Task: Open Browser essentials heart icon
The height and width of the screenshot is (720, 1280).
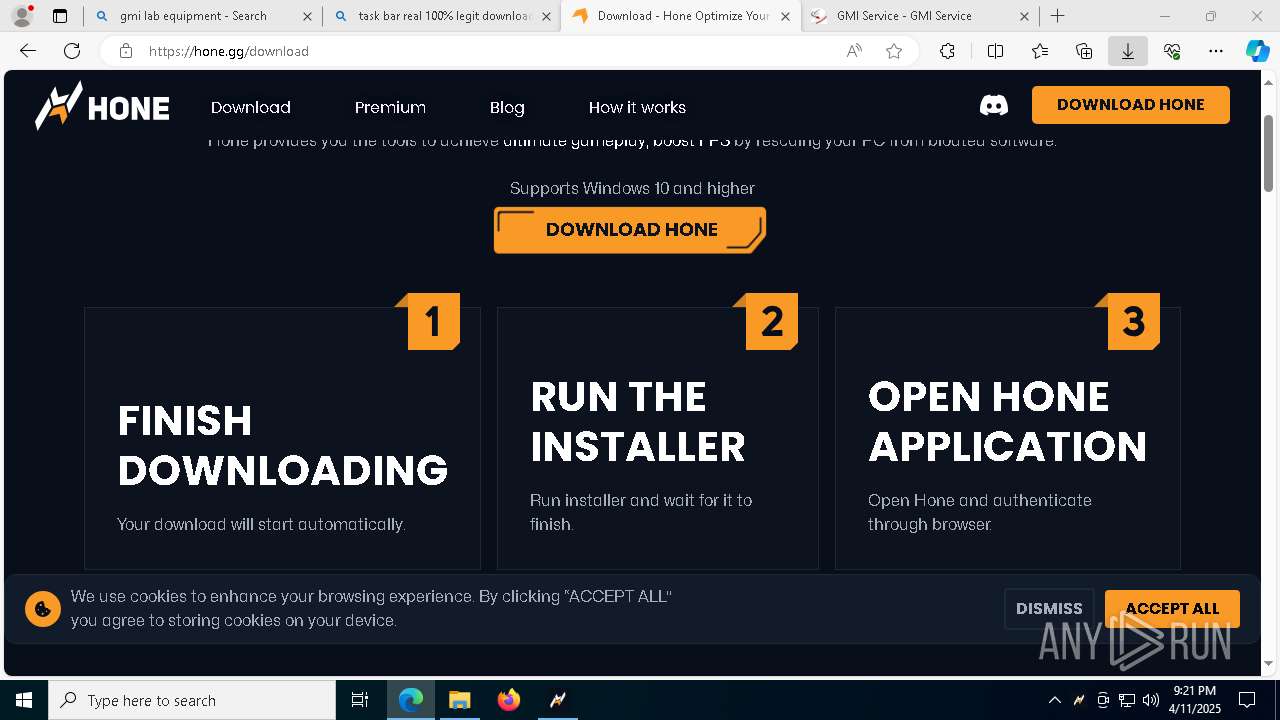Action: (1172, 51)
